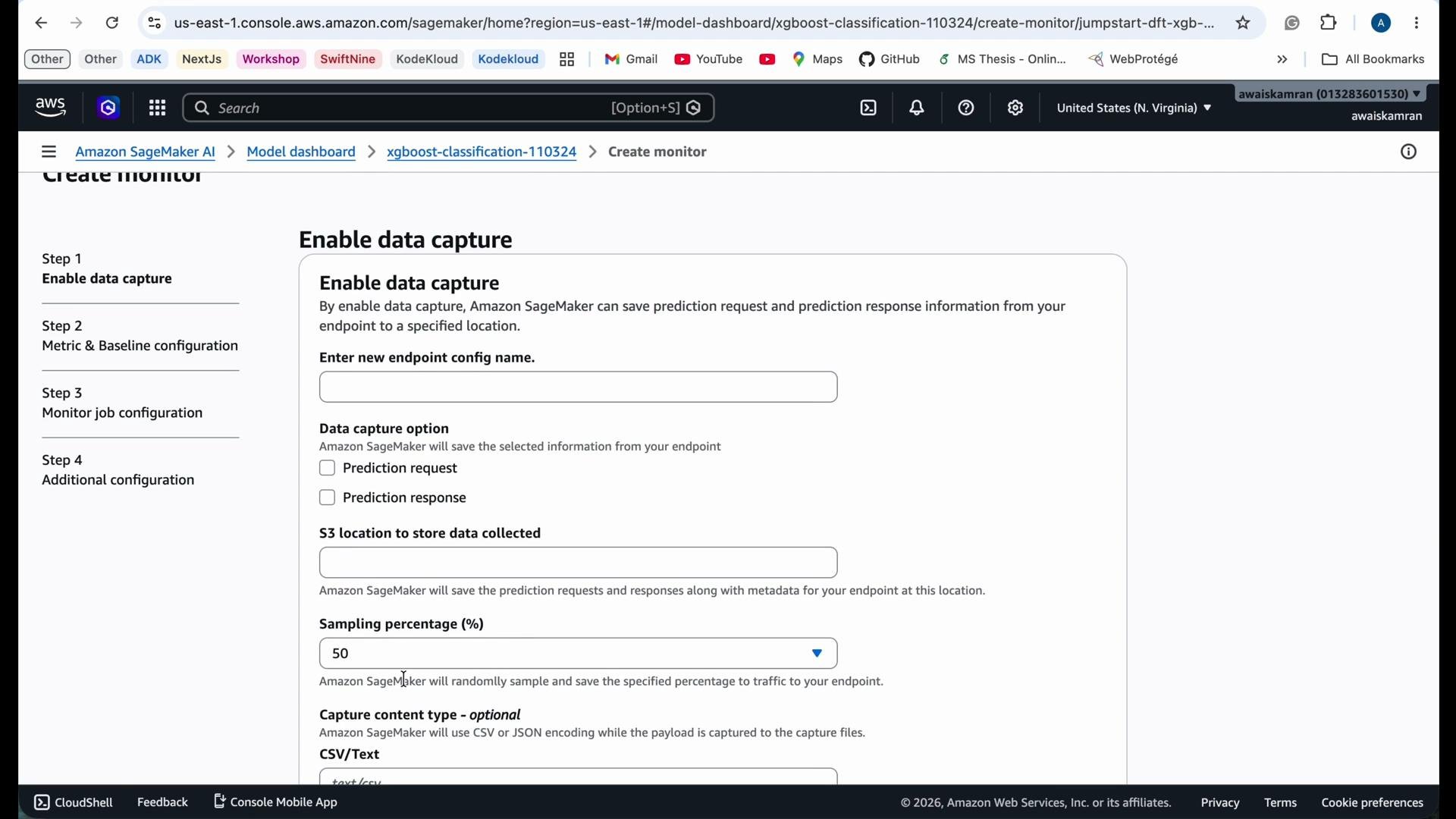Reload the page with the refresh icon
Image resolution: width=1456 pixels, height=819 pixels.
(x=112, y=24)
